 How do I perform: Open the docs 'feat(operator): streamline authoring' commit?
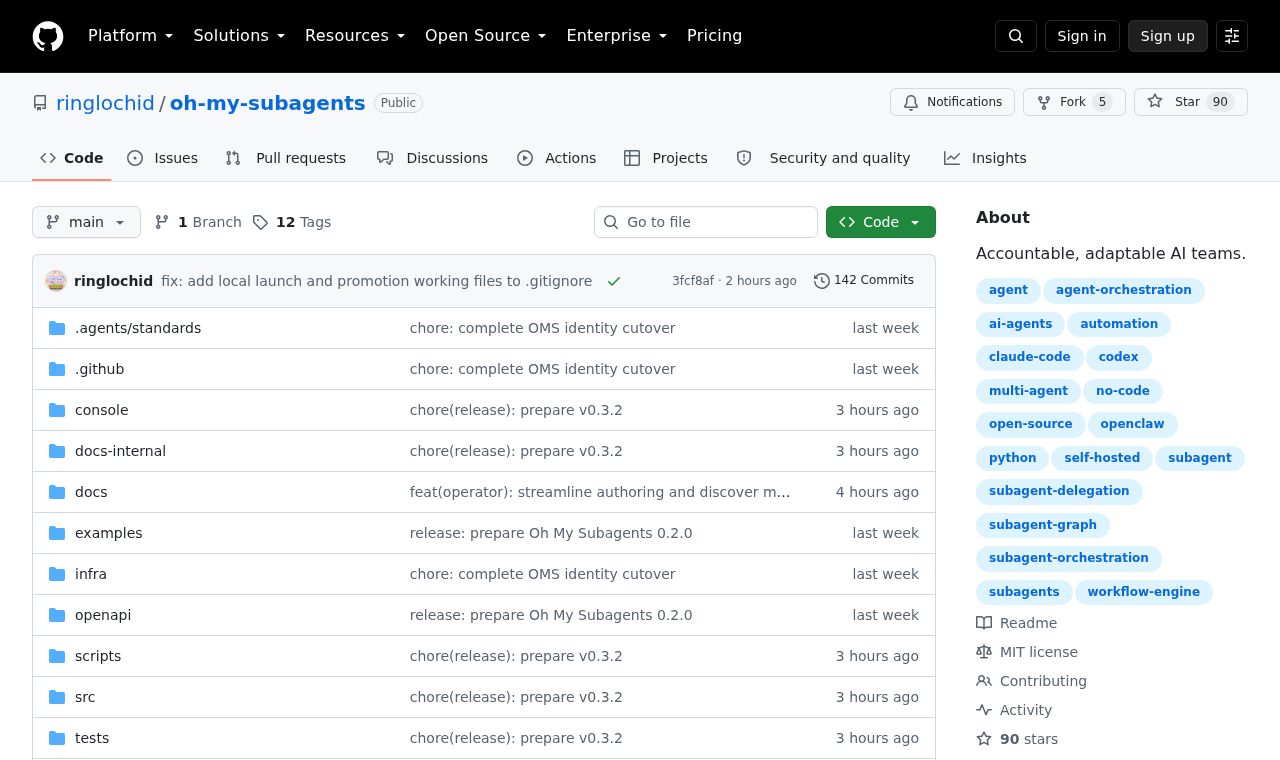point(600,492)
